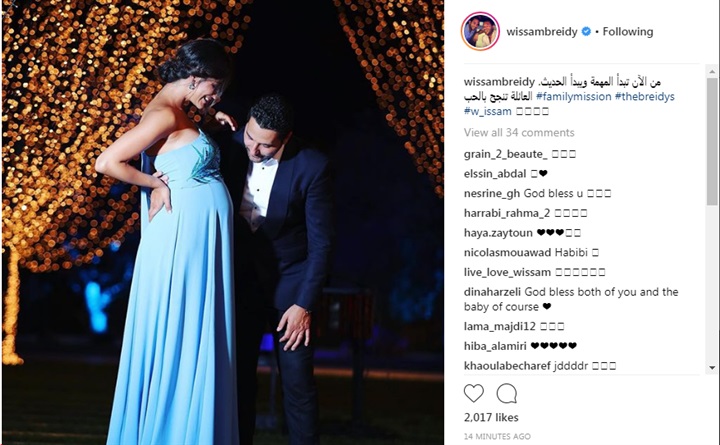Open the 14 minutes ago timestamp
The height and width of the screenshot is (445, 720).
(497, 436)
